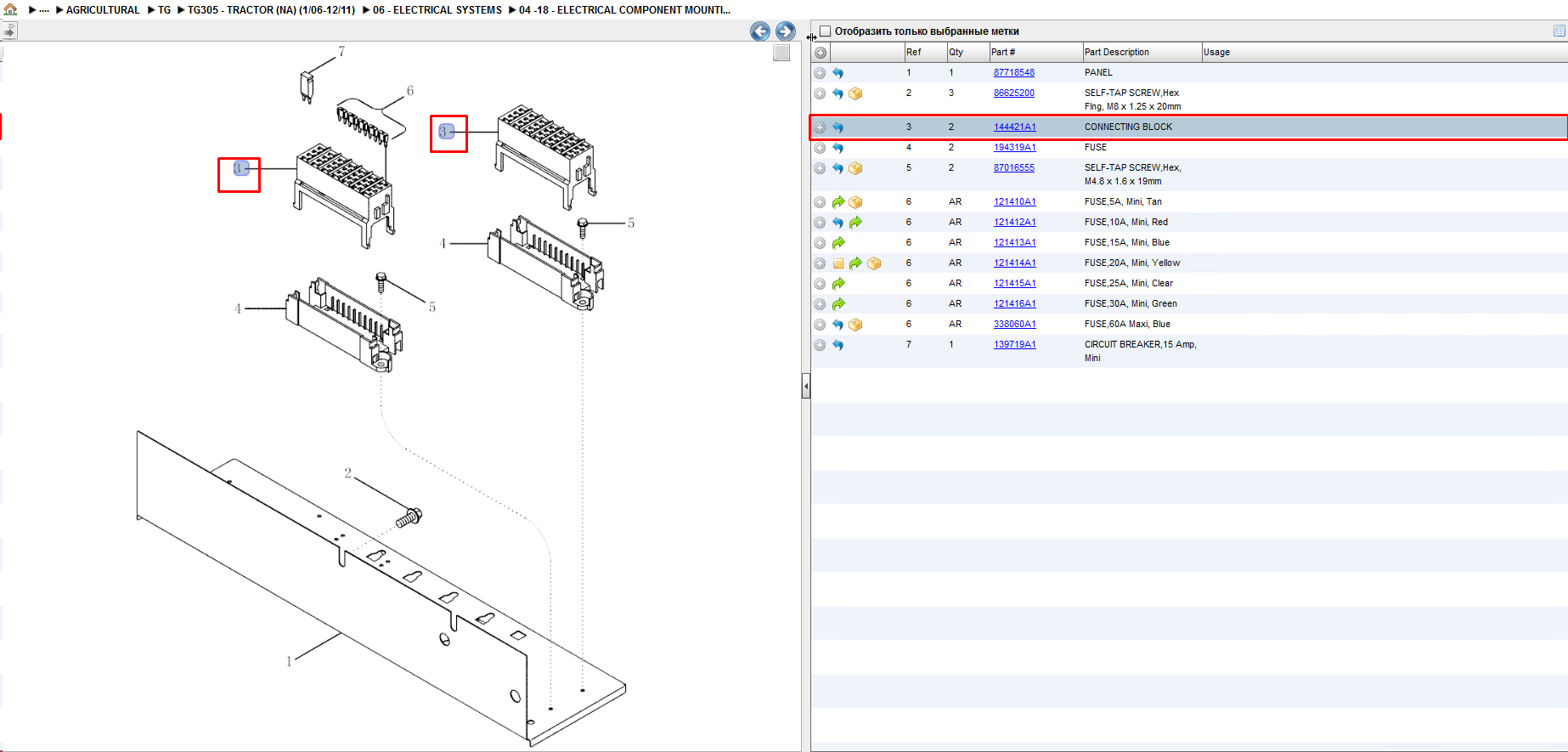Image resolution: width=1568 pixels, height=752 pixels.
Task: Open part number link 144421A1
Action: click(x=1015, y=127)
